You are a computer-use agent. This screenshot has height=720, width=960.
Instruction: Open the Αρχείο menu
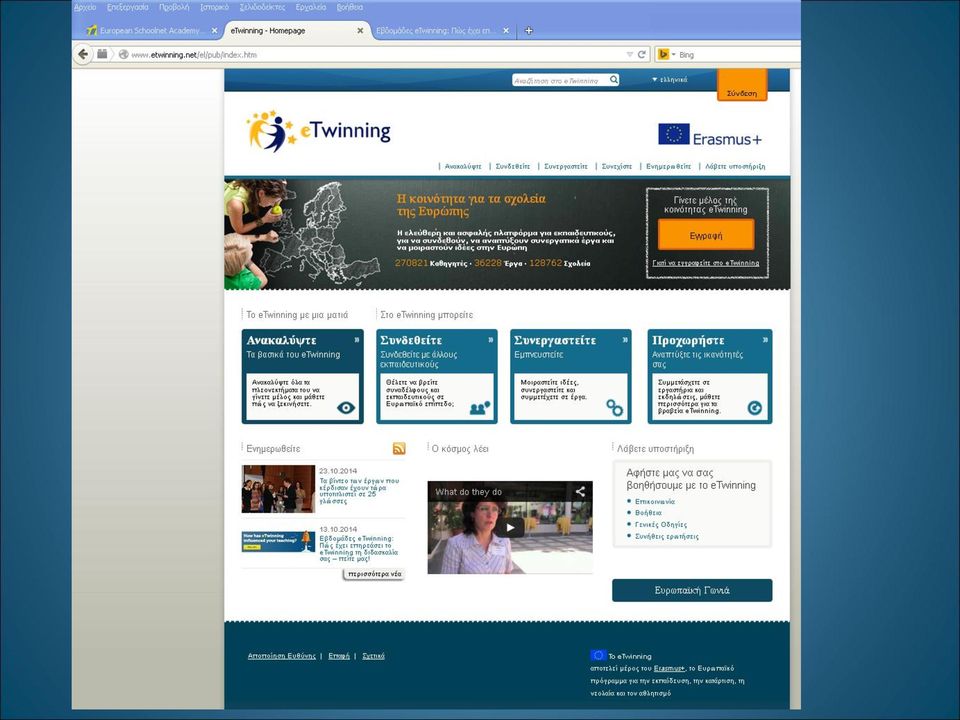(x=85, y=7)
